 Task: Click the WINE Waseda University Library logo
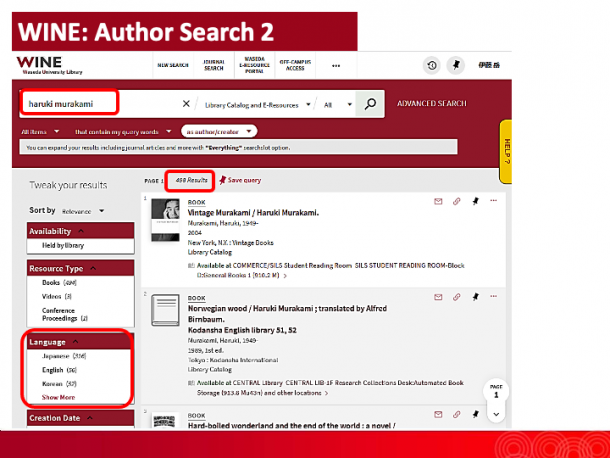pyautogui.click(x=49, y=65)
